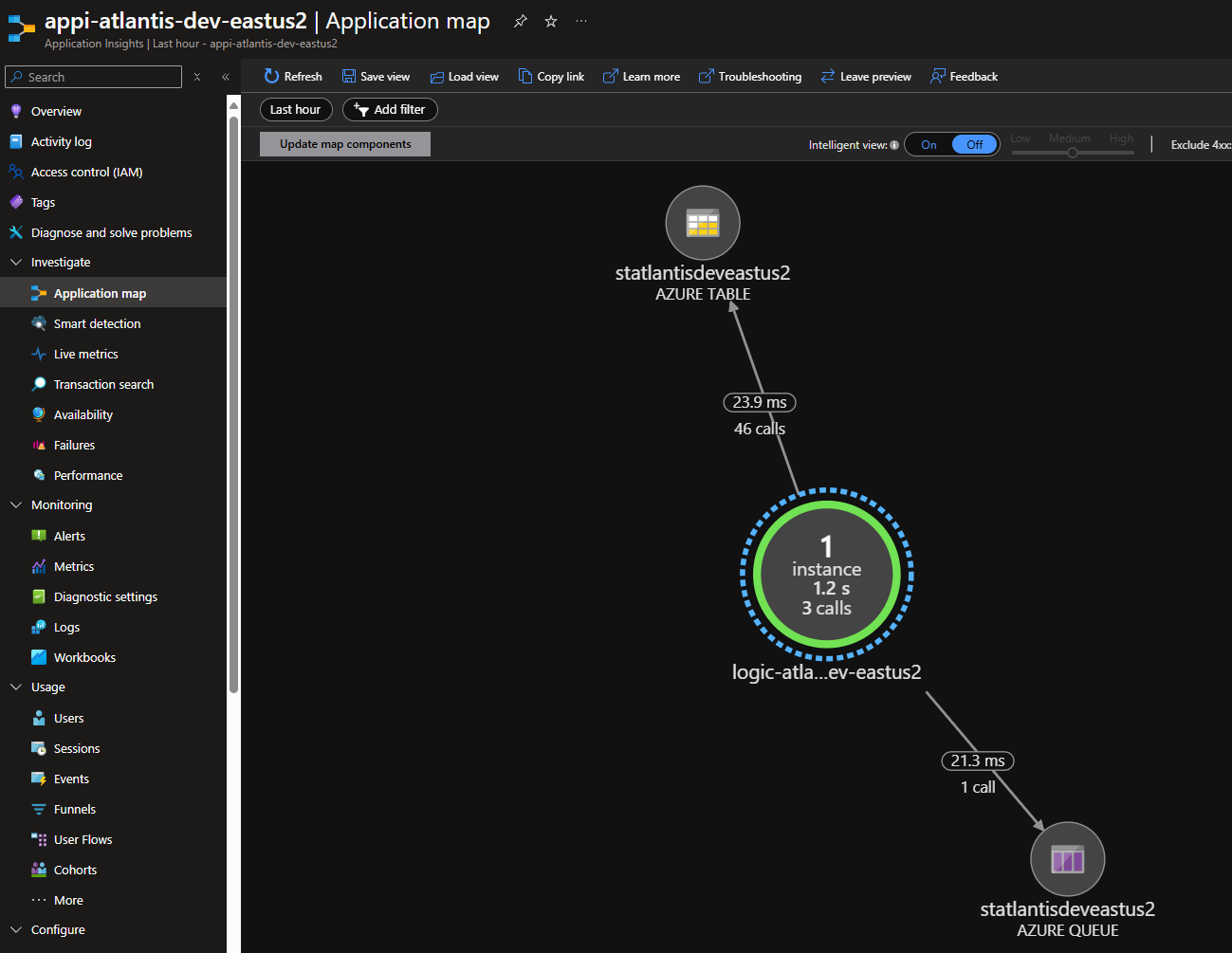Screen dimensions: 1232x953
Task: Set sensitivity slider to High
Action: [x=1121, y=138]
